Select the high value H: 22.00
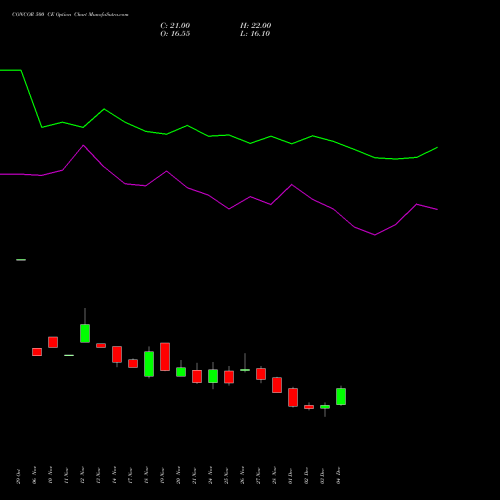 [255, 26]
